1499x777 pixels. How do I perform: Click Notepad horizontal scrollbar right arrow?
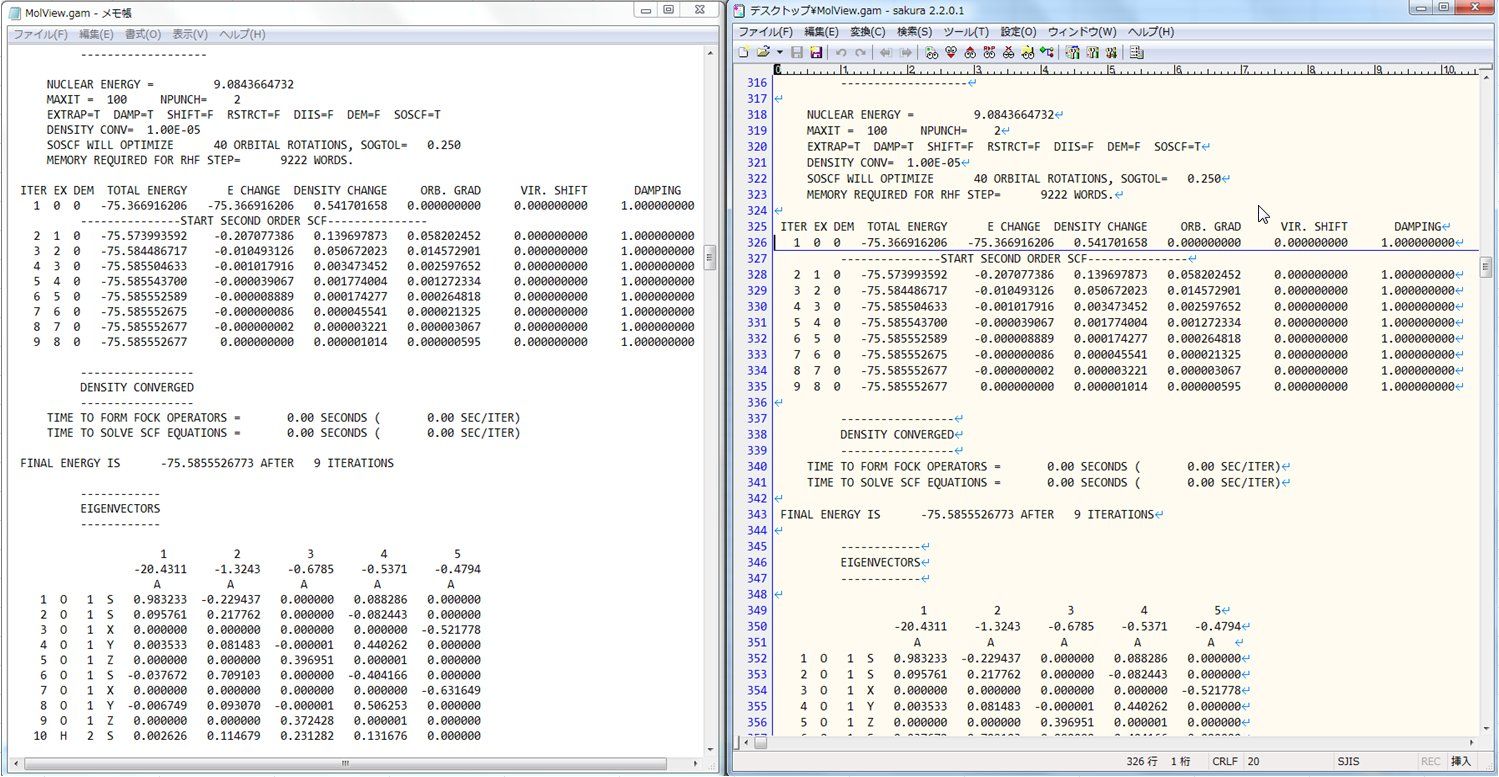[x=694, y=764]
